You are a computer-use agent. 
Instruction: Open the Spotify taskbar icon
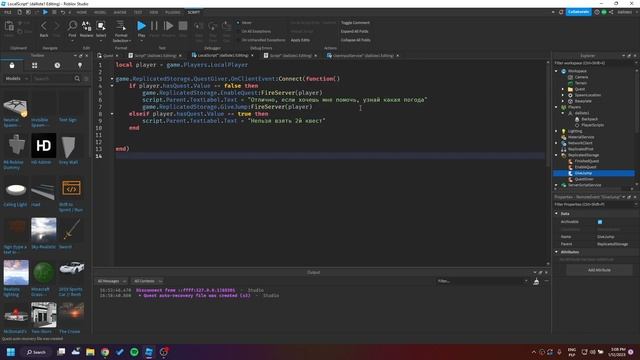click(x=134, y=352)
